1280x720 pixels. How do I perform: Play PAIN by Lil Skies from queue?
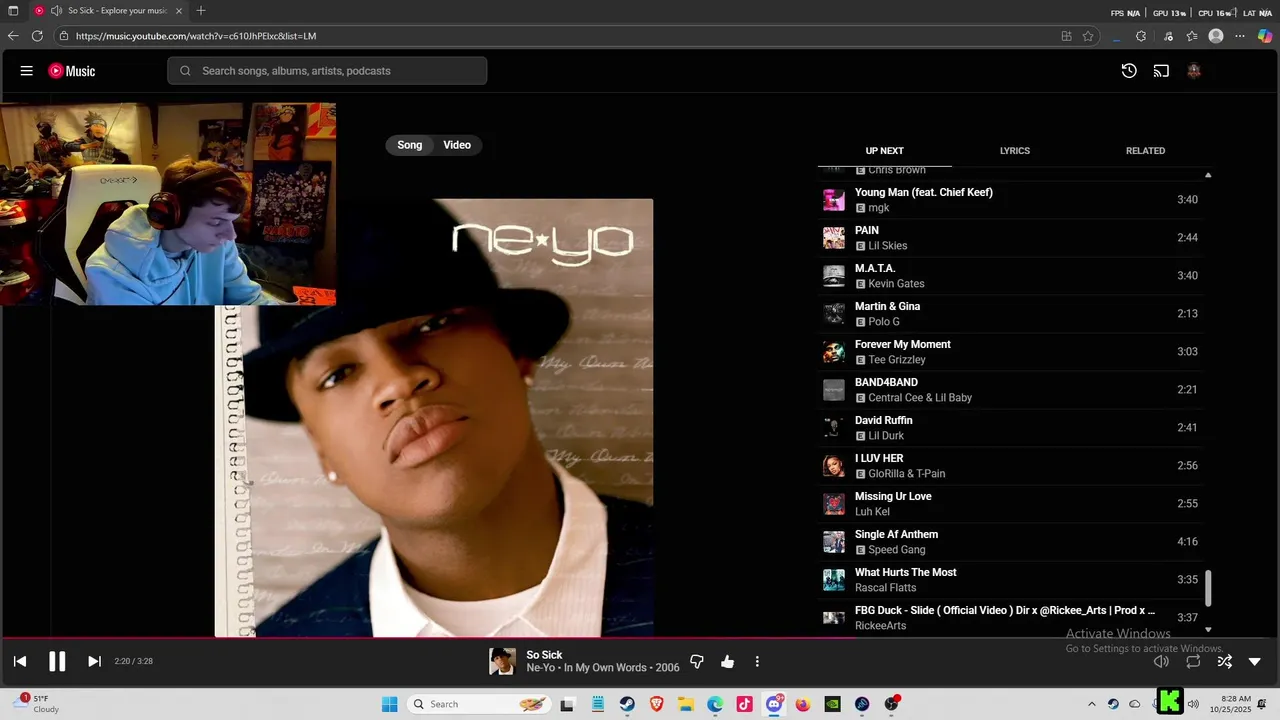(1010, 238)
